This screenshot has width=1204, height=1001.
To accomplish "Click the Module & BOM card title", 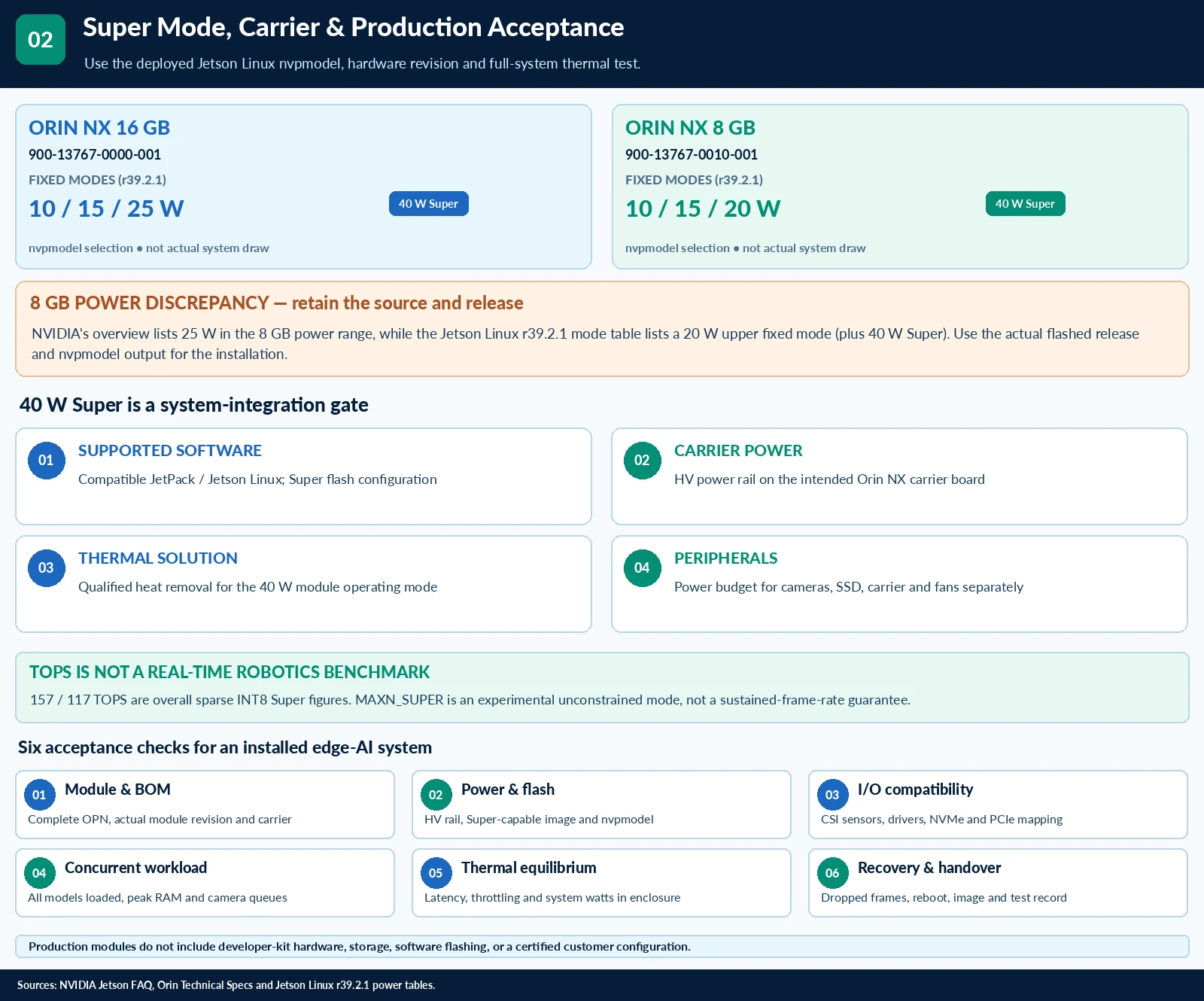I will (x=117, y=790).
